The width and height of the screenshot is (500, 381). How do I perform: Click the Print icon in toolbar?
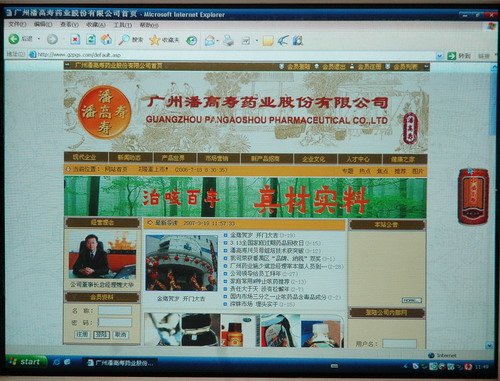coord(229,41)
